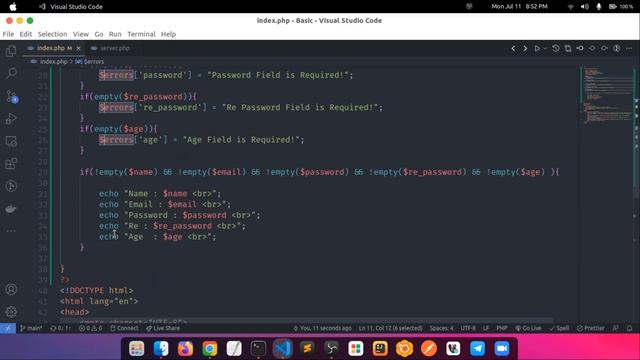Image resolution: width=640 pixels, height=360 pixels.
Task: Click the 'echo "Age' line of code
Action: pos(158,237)
